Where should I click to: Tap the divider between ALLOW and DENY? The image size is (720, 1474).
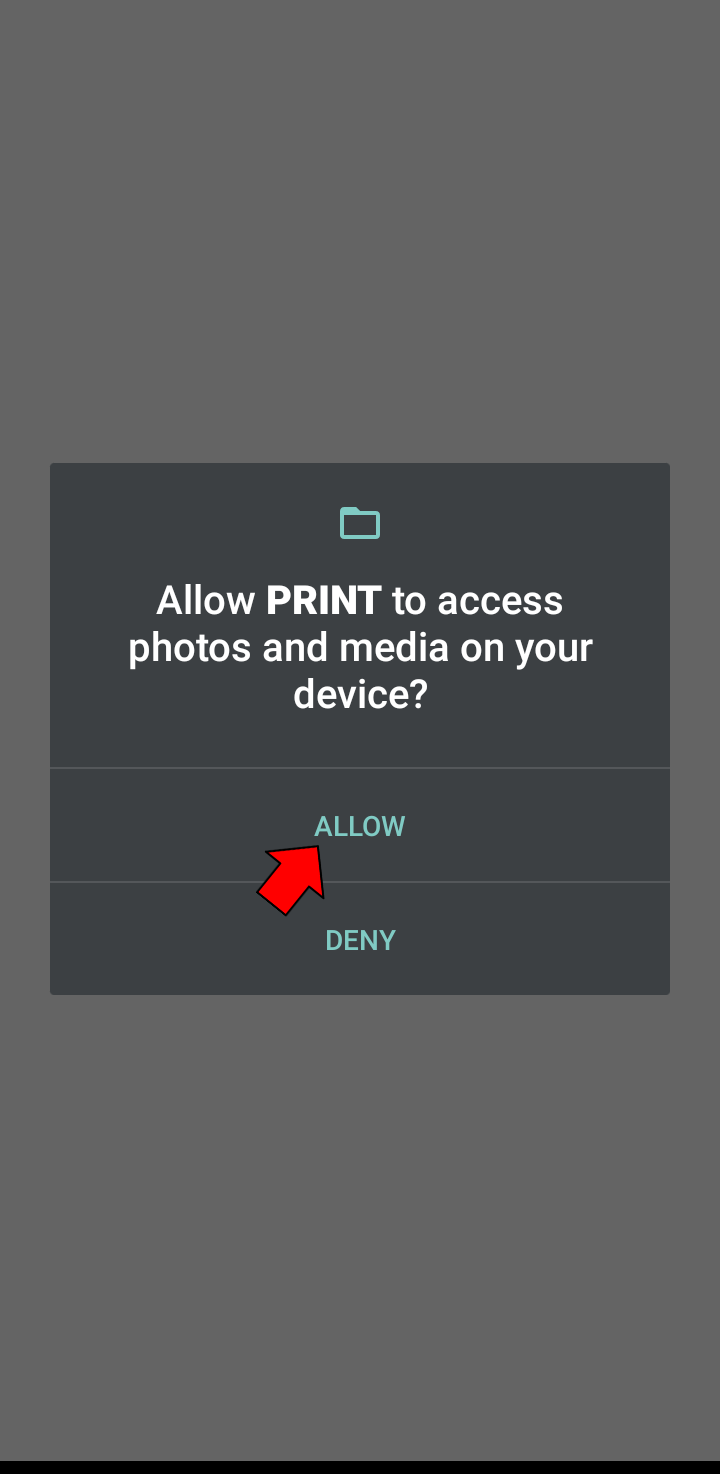click(x=360, y=882)
